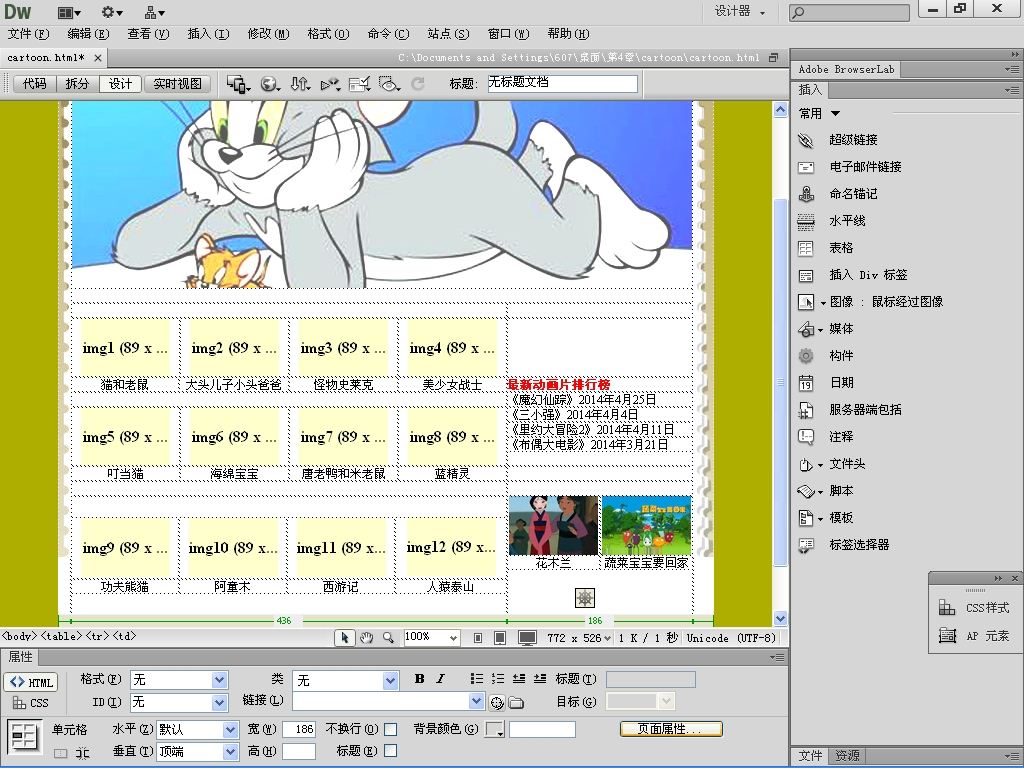Open the AP Elements (AP 元素) panel
The height and width of the screenshot is (768, 1024).
(x=973, y=635)
